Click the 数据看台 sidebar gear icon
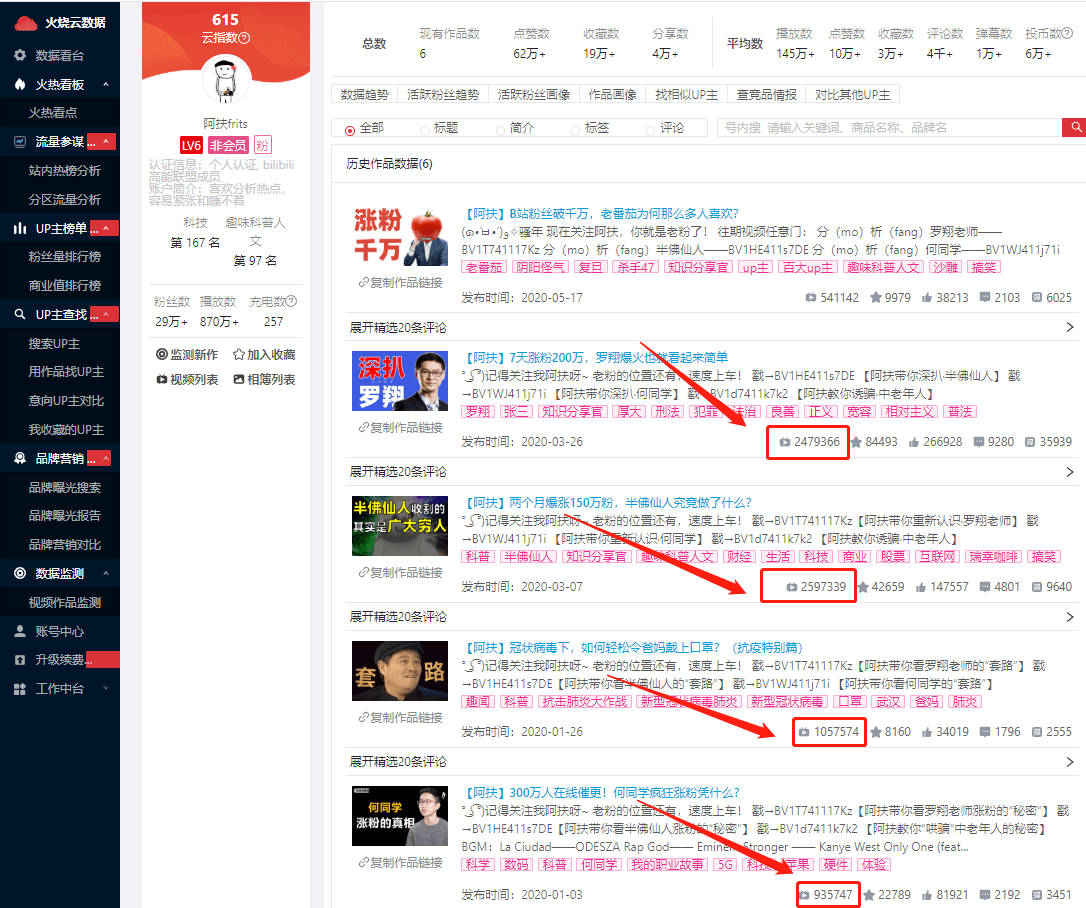Image resolution: width=1086 pixels, height=908 pixels. click(x=20, y=56)
